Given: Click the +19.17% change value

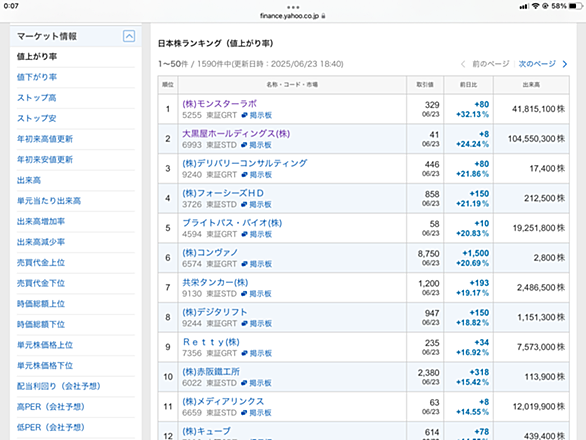Looking at the screenshot, I should coord(472,293).
